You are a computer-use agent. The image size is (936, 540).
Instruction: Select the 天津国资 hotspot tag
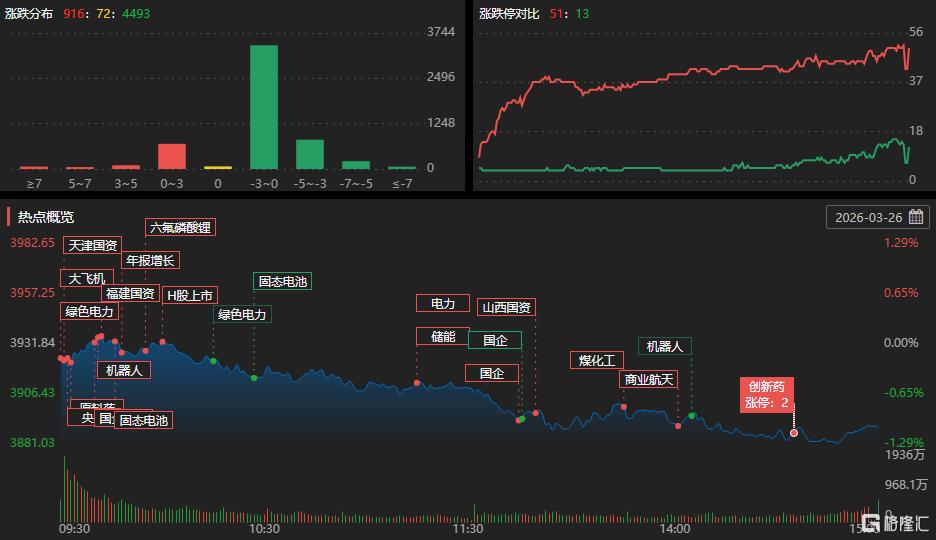(93, 245)
